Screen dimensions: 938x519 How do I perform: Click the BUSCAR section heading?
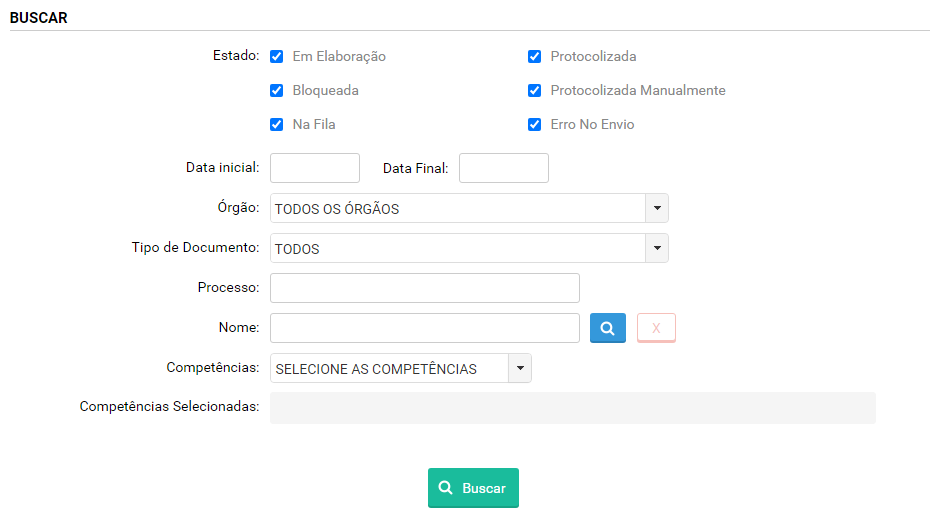(39, 18)
